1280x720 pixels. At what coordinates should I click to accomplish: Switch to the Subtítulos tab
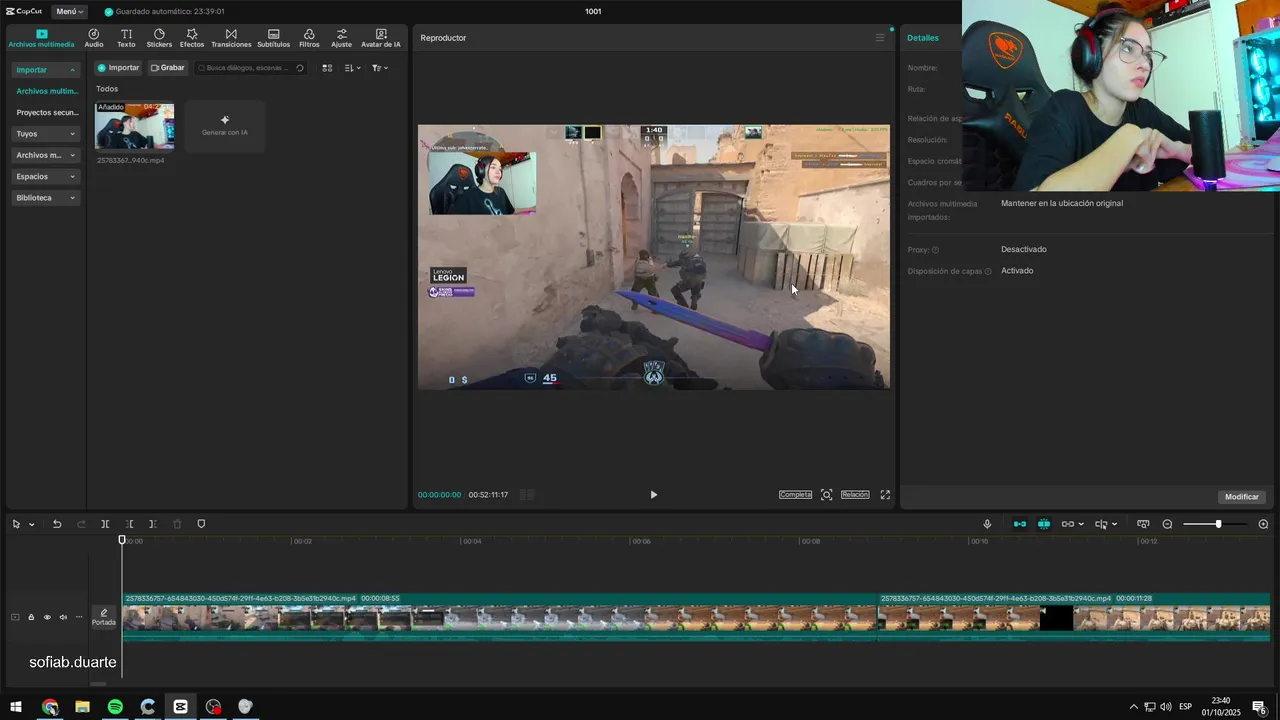click(273, 38)
